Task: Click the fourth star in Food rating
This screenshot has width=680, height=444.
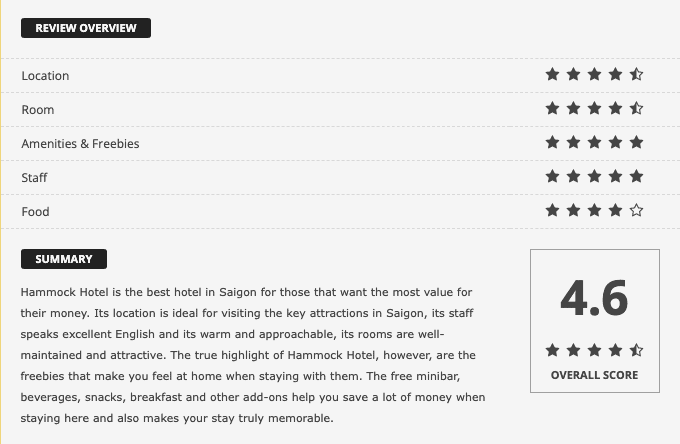Action: (615, 210)
